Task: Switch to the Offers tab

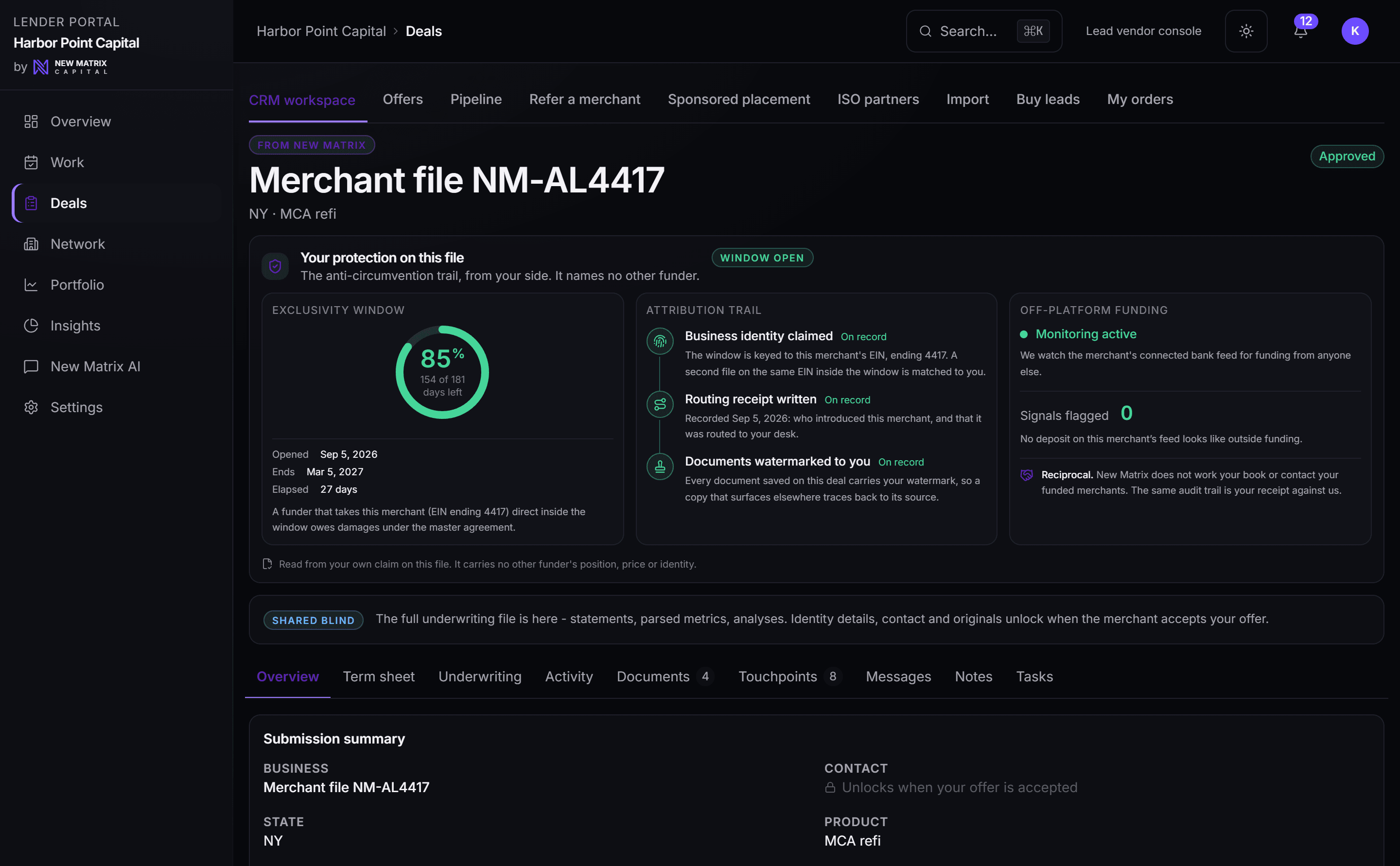Action: [x=402, y=99]
